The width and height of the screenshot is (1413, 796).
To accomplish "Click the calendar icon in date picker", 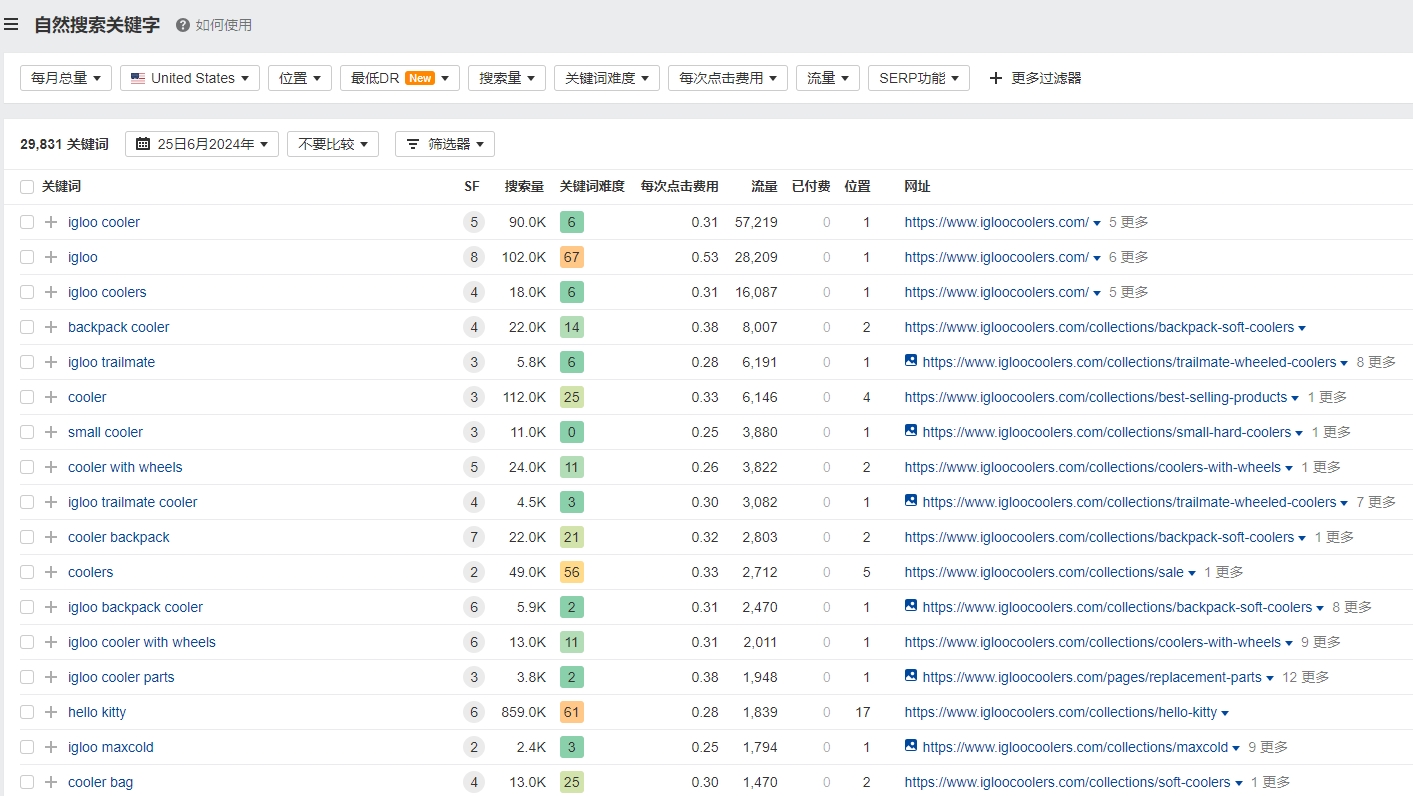I will (143, 144).
